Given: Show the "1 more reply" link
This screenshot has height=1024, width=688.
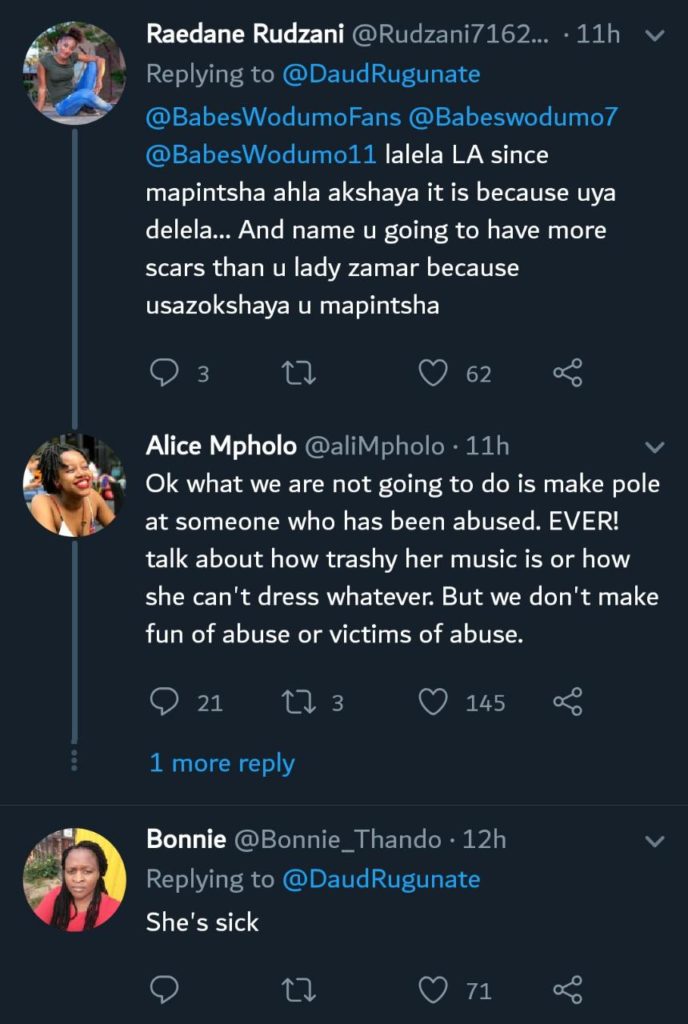Looking at the screenshot, I should pyautogui.click(x=222, y=763).
